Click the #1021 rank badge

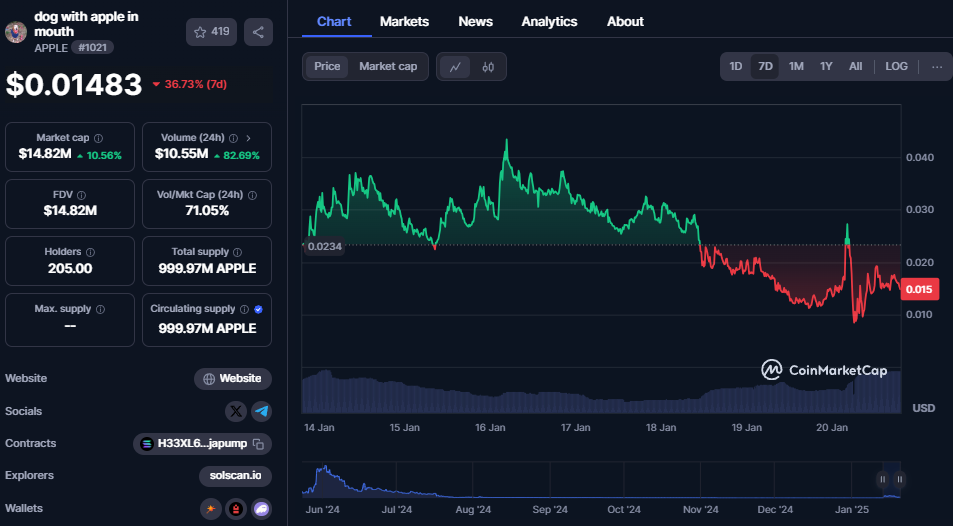92,47
